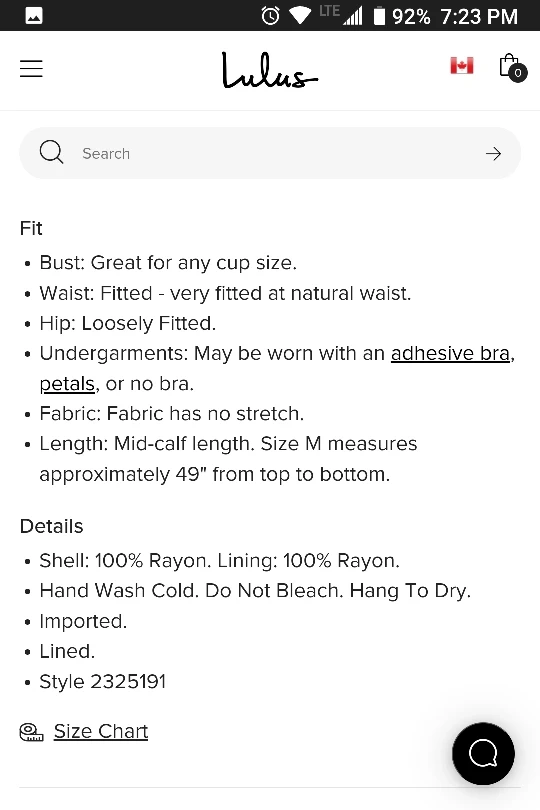Click the search magnifying glass icon
Image resolution: width=540 pixels, height=810 pixels.
[51, 153]
